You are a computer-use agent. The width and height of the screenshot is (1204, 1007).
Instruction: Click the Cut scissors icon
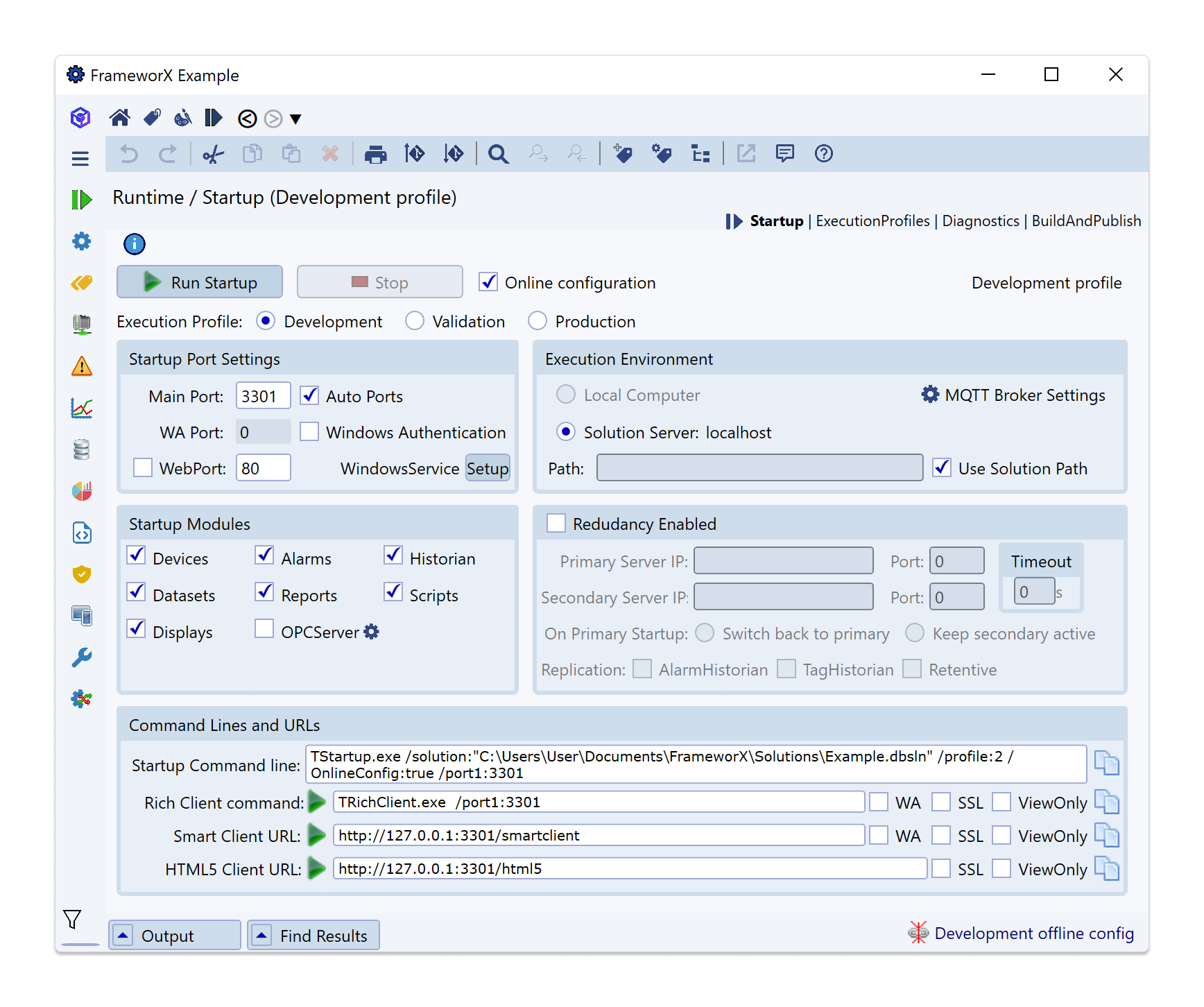coord(213,154)
